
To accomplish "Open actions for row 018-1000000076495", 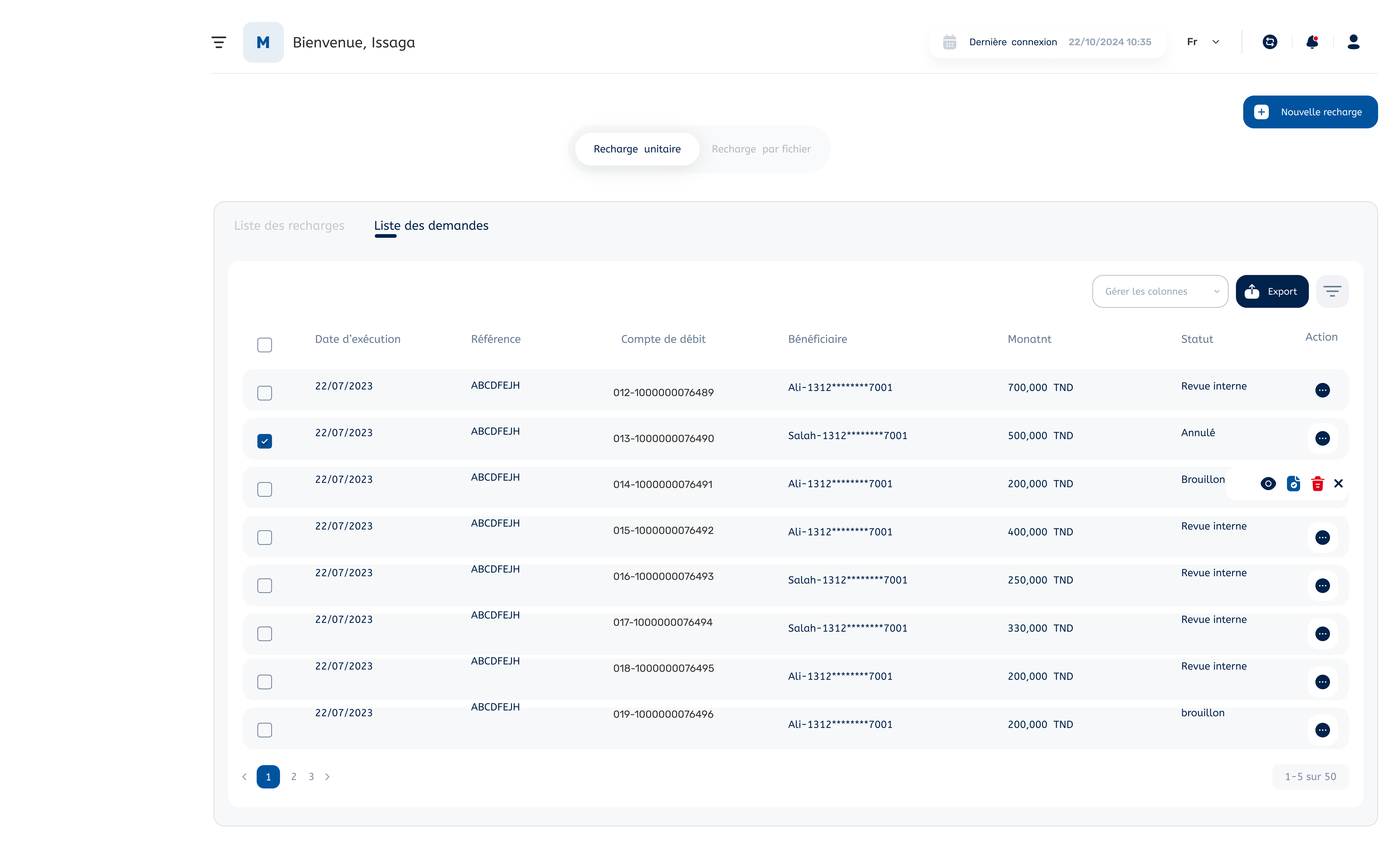I will (1323, 682).
